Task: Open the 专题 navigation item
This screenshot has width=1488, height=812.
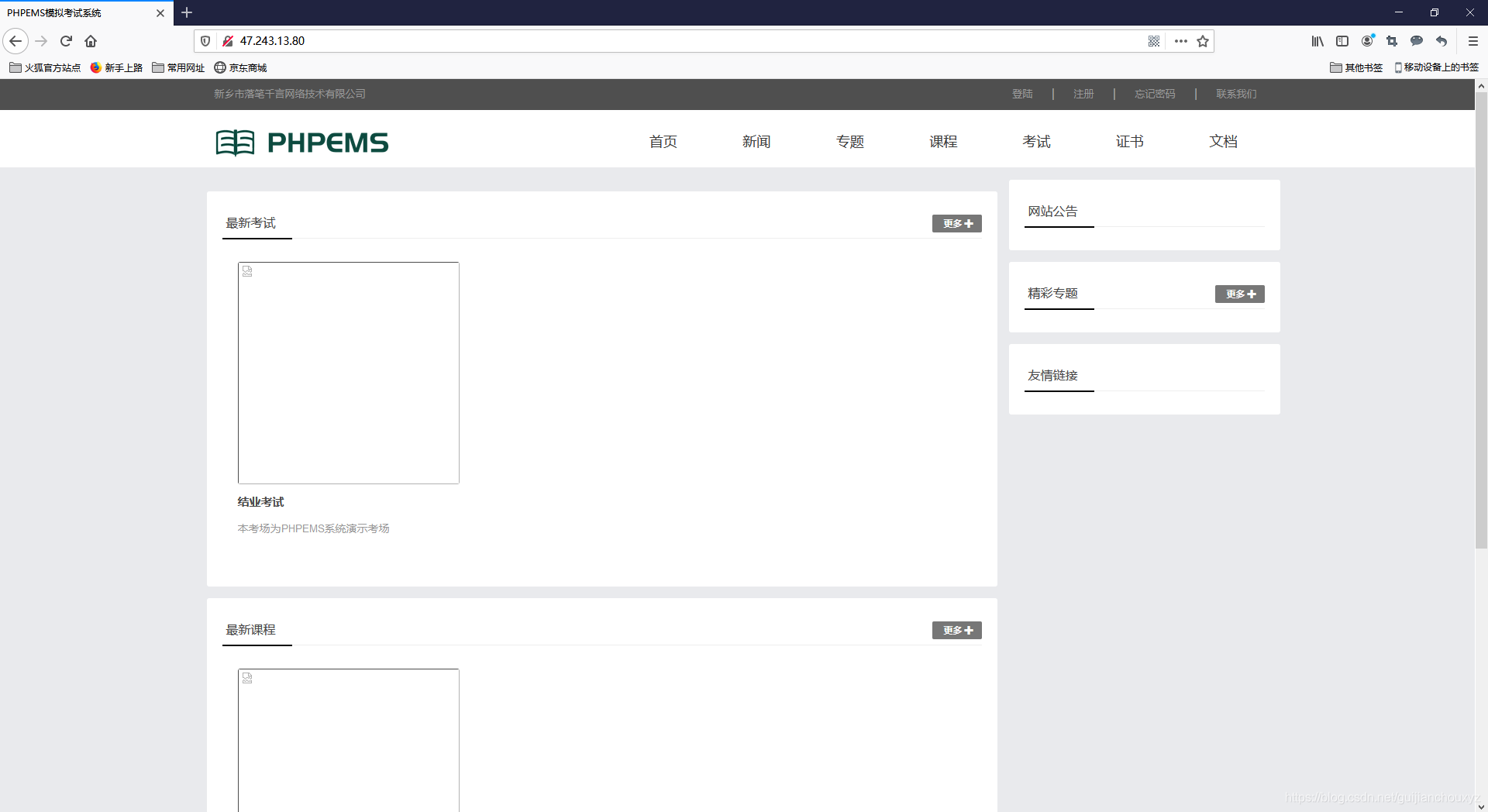Action: [850, 142]
